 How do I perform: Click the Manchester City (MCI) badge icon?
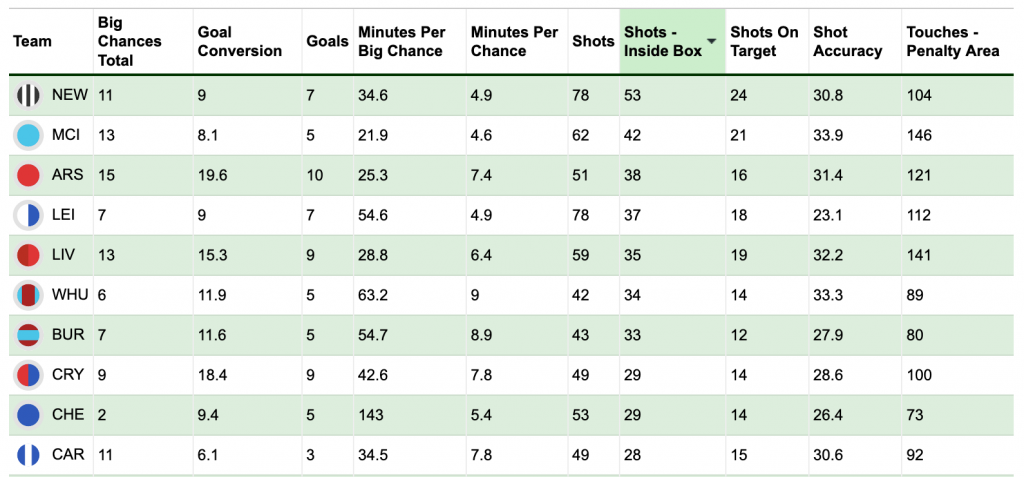click(x=29, y=135)
